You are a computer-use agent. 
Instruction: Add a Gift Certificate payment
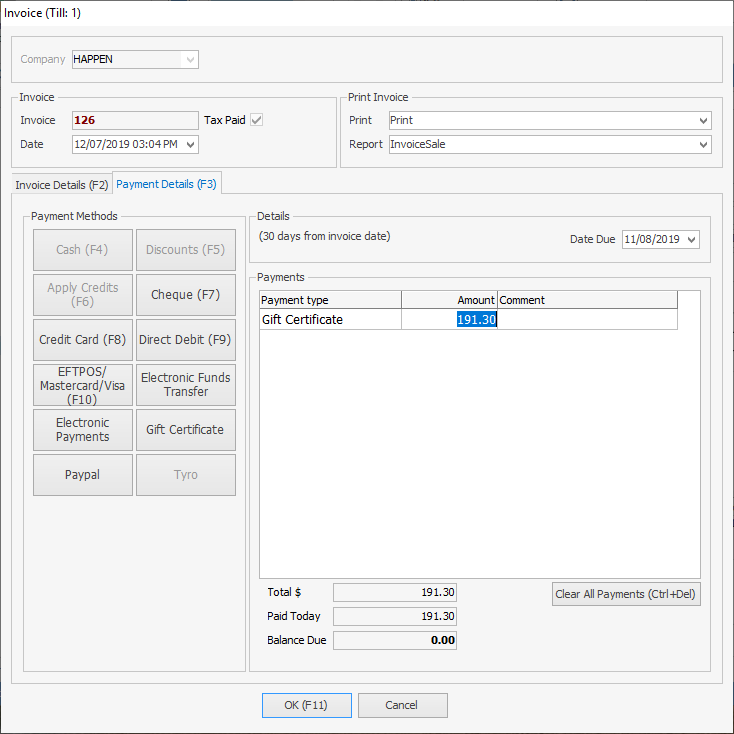click(185, 430)
